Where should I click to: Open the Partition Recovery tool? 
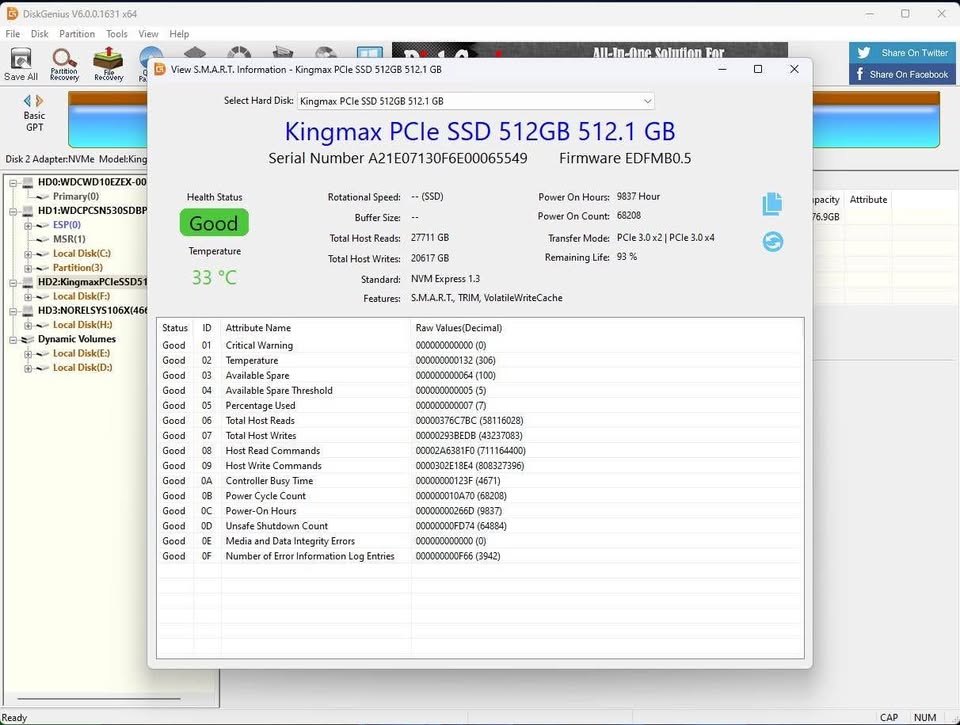click(64, 64)
